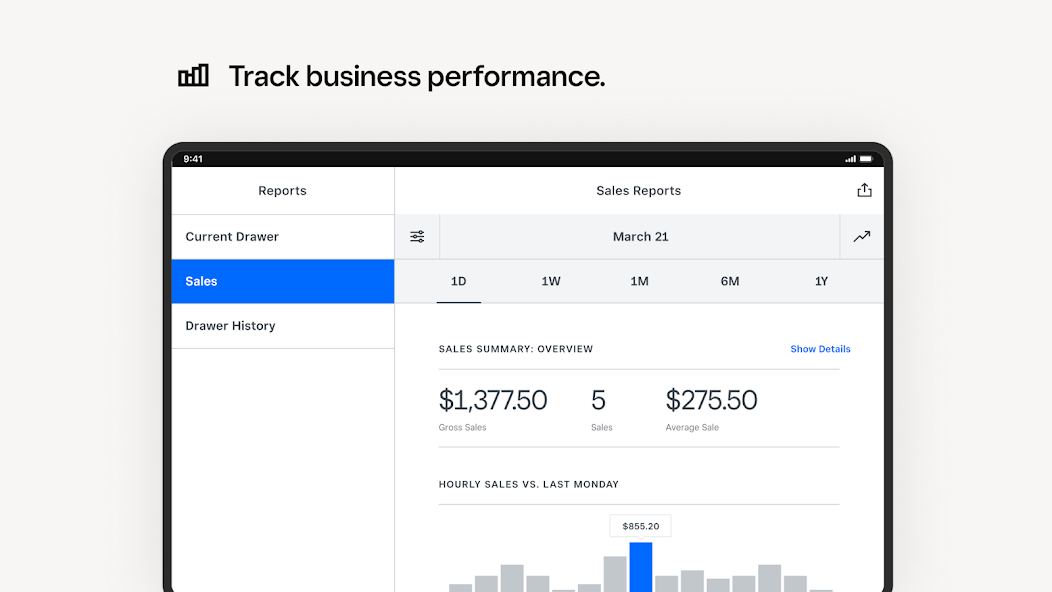Switch to the 1M time range
The width and height of the screenshot is (1052, 592).
tap(639, 281)
